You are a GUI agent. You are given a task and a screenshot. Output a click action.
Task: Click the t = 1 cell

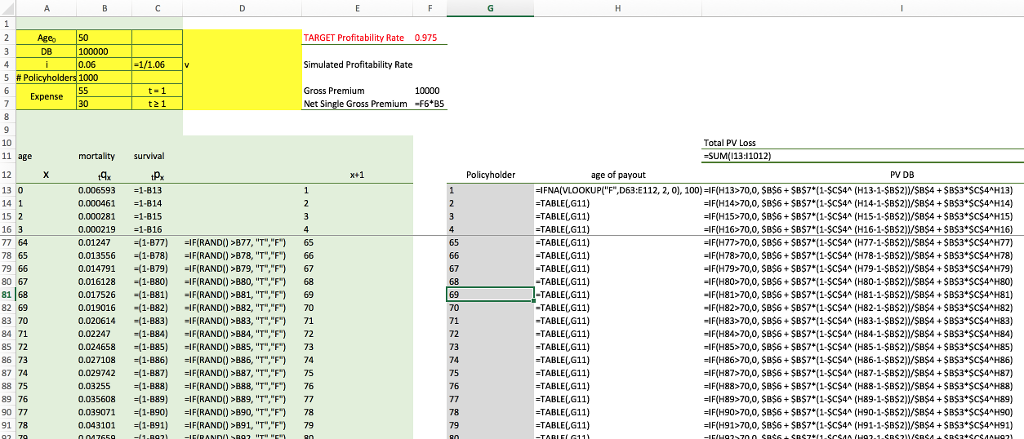tap(157, 90)
